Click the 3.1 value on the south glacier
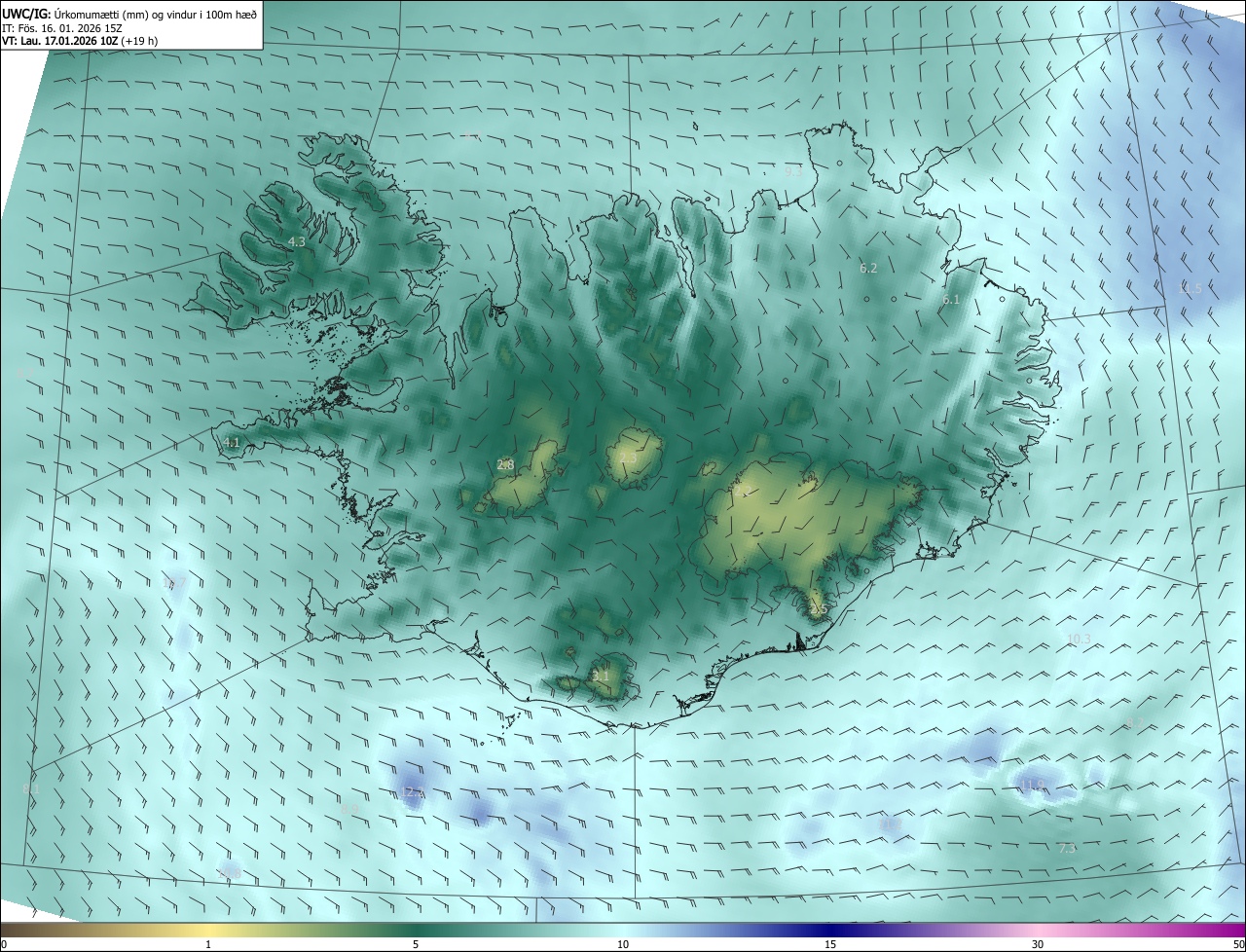1246x952 pixels. coord(601,676)
